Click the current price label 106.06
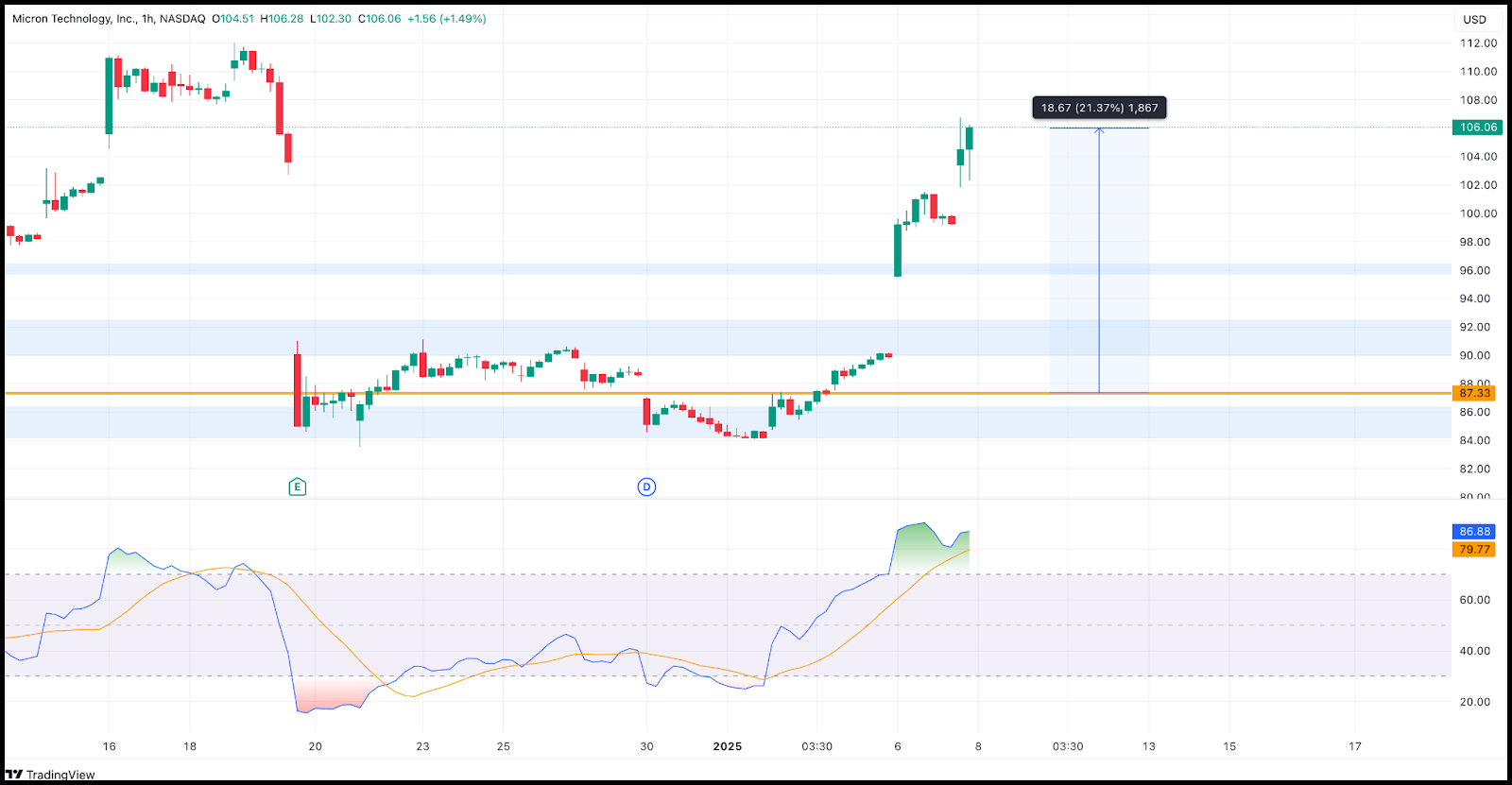Screen dimensions: 1512x785 point(1478,128)
